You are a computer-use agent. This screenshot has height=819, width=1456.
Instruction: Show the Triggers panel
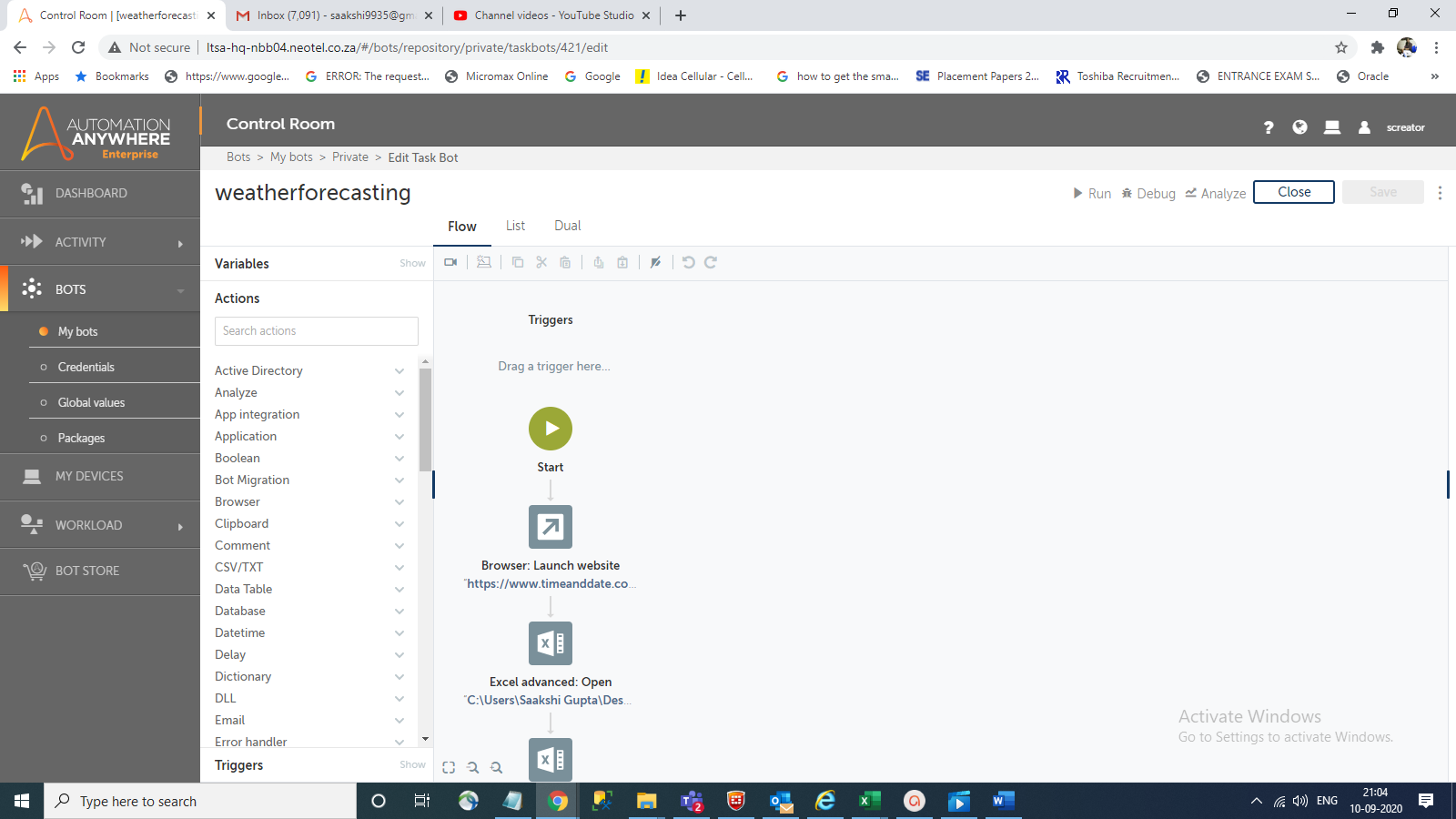412,764
